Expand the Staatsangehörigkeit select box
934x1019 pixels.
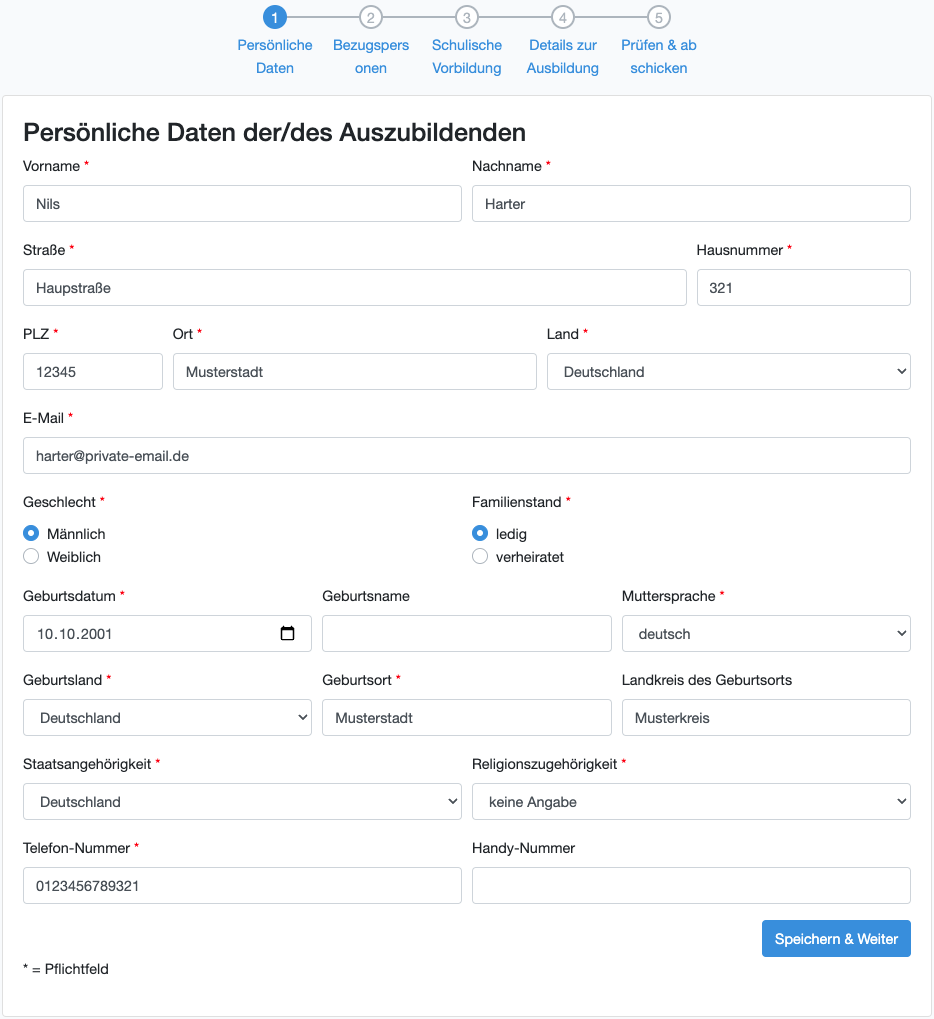tap(242, 802)
